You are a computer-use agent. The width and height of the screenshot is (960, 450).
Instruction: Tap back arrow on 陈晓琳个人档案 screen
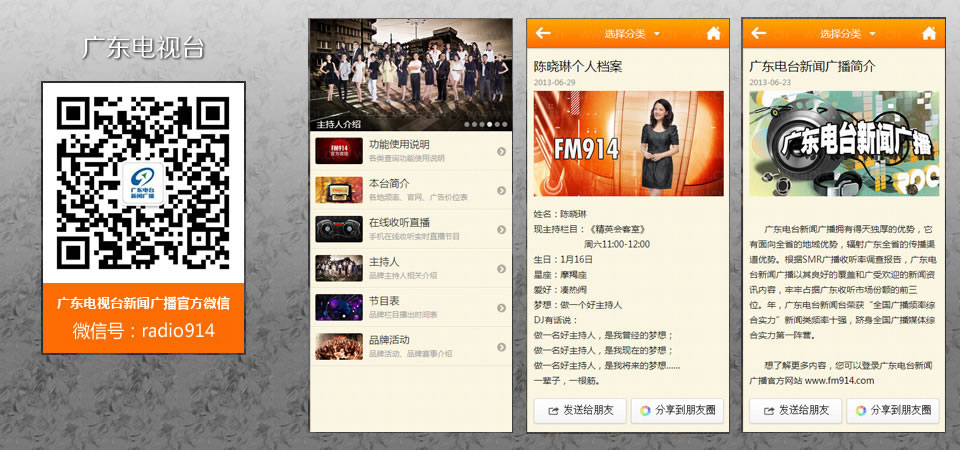(543, 33)
